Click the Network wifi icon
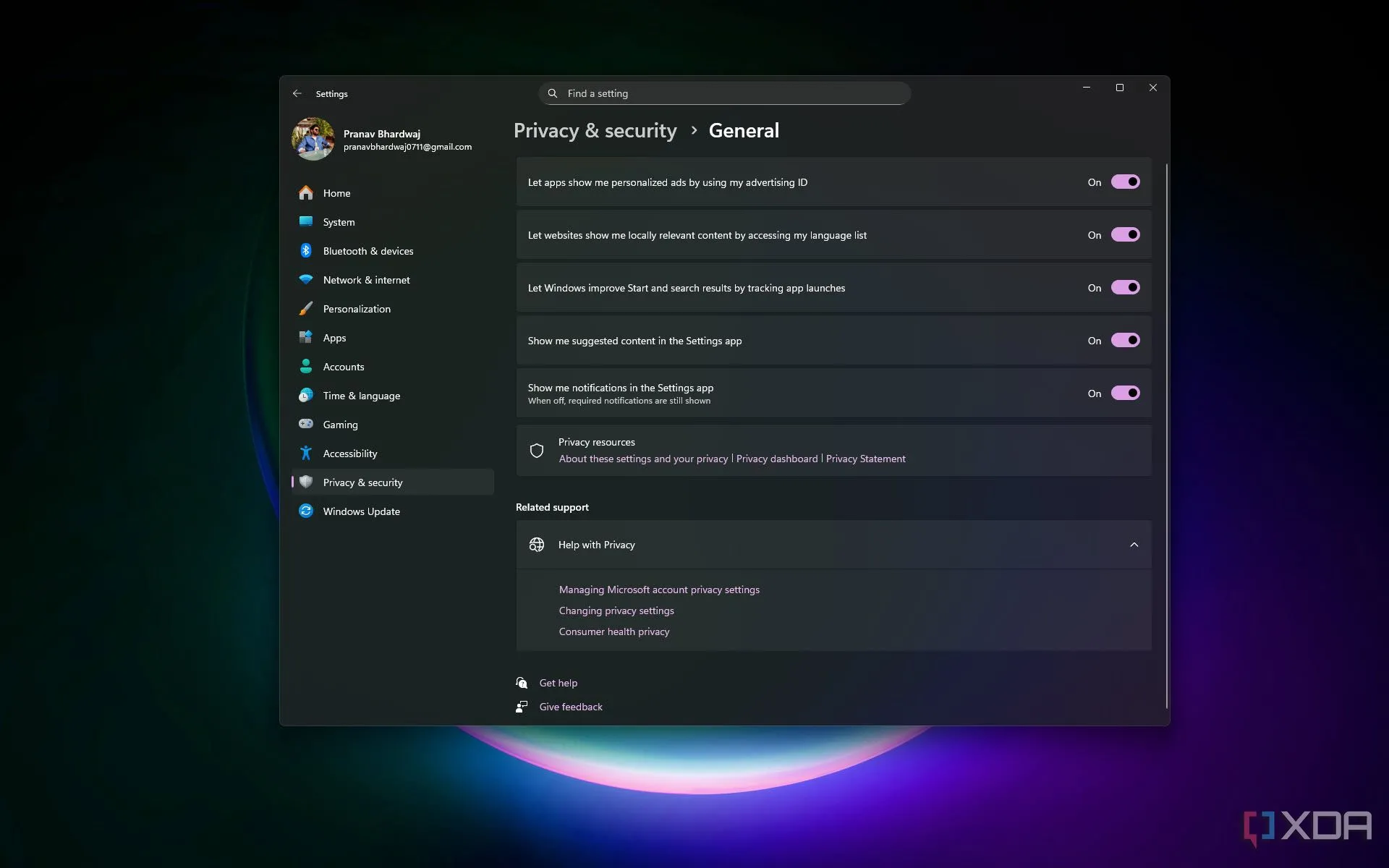 click(306, 280)
